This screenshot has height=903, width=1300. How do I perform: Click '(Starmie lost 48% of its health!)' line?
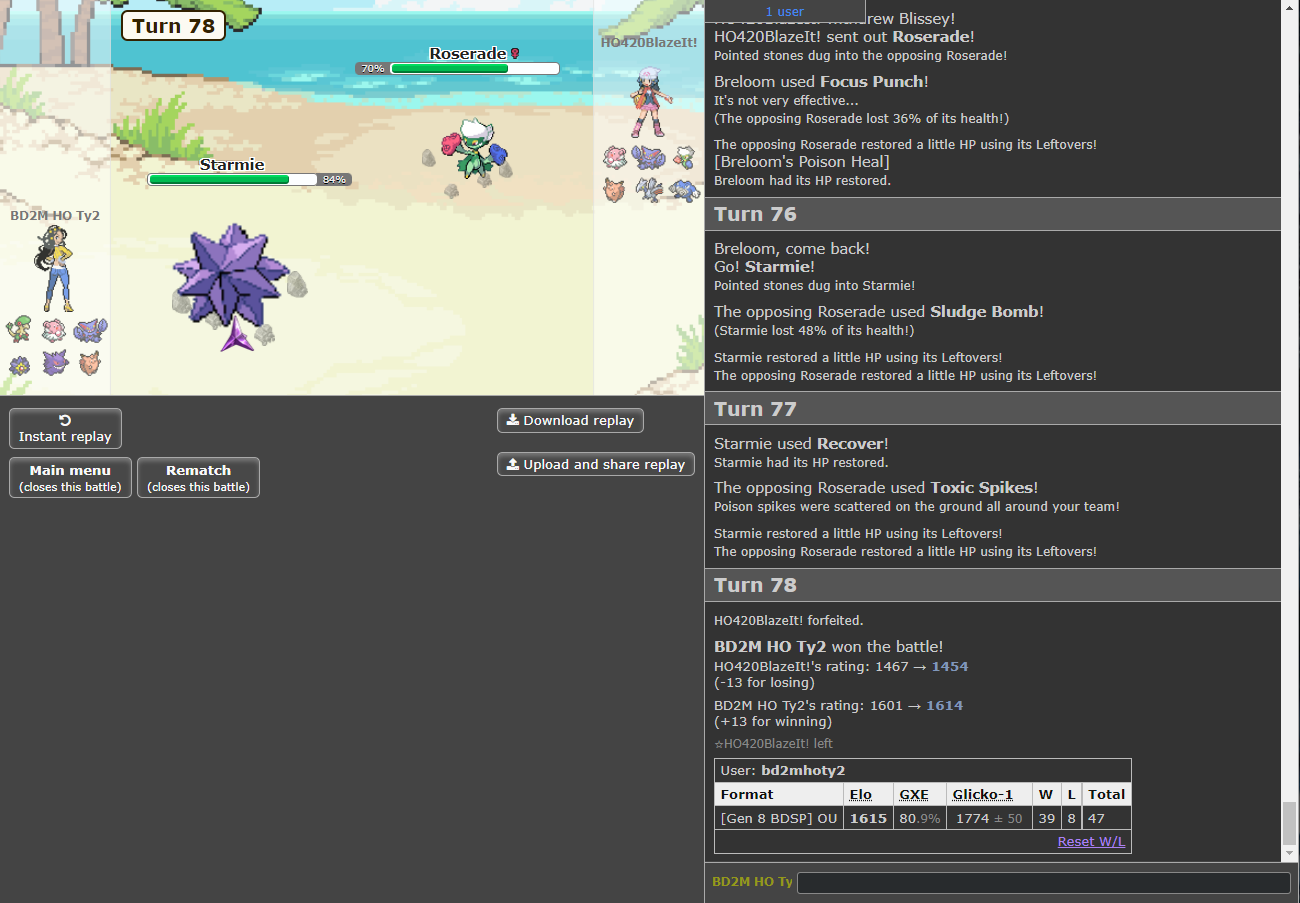coord(814,331)
